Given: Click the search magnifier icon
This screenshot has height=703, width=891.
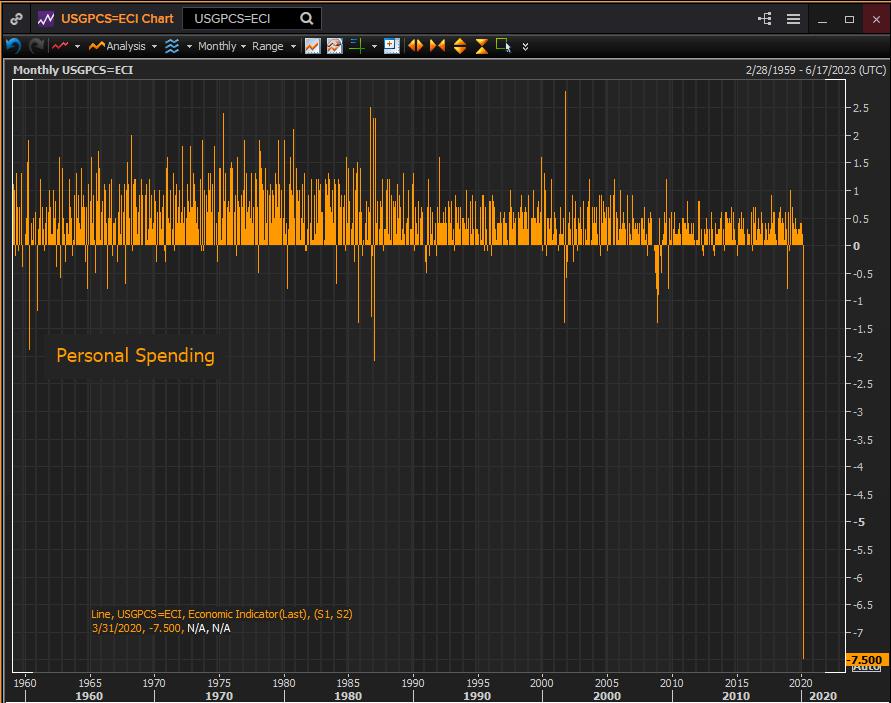Looking at the screenshot, I should (306, 19).
